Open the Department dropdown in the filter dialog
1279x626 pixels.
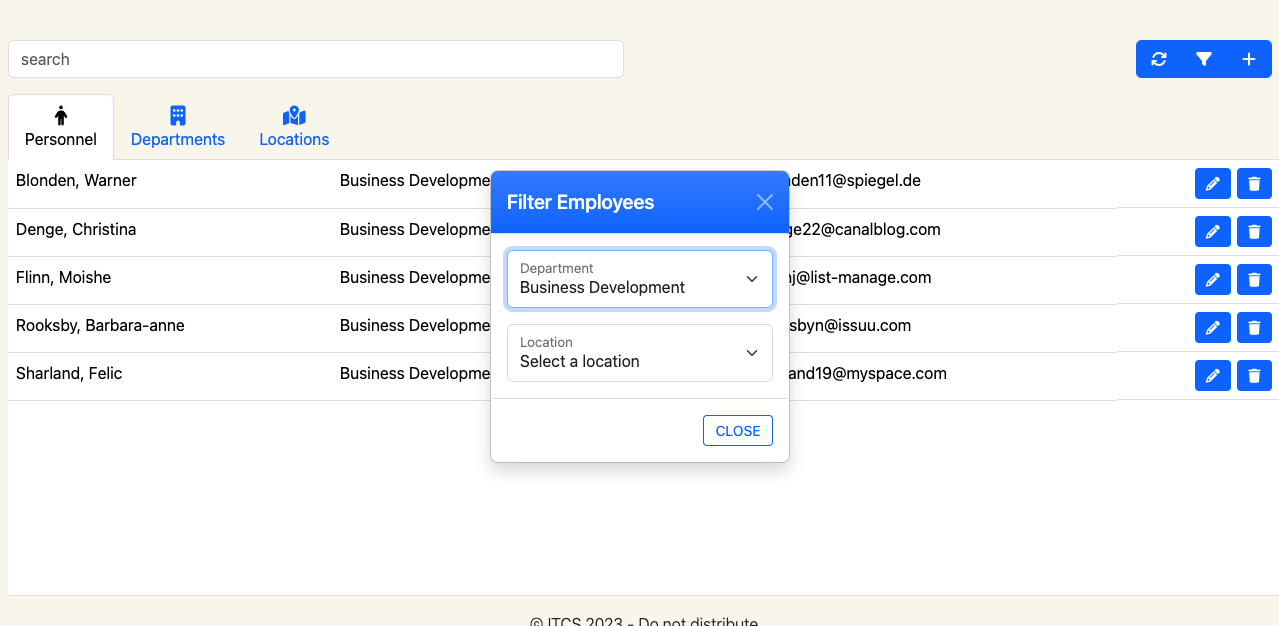click(x=639, y=279)
